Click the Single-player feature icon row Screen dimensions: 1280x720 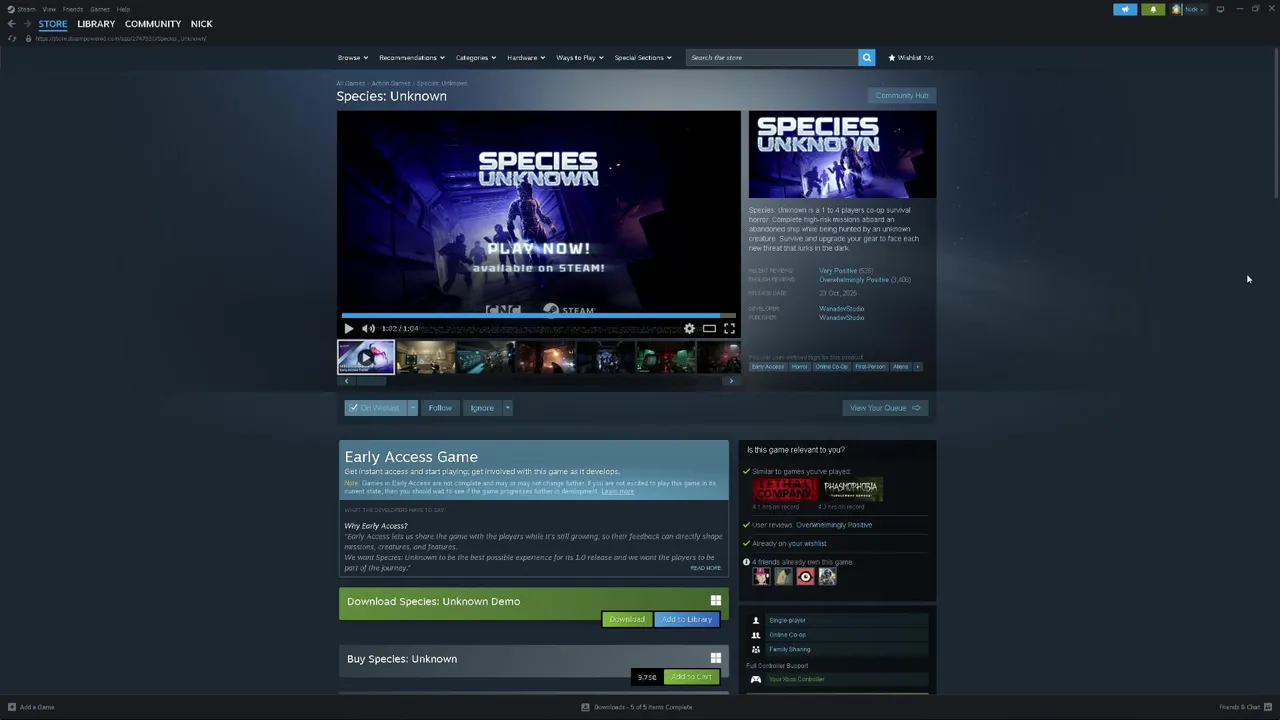point(838,620)
